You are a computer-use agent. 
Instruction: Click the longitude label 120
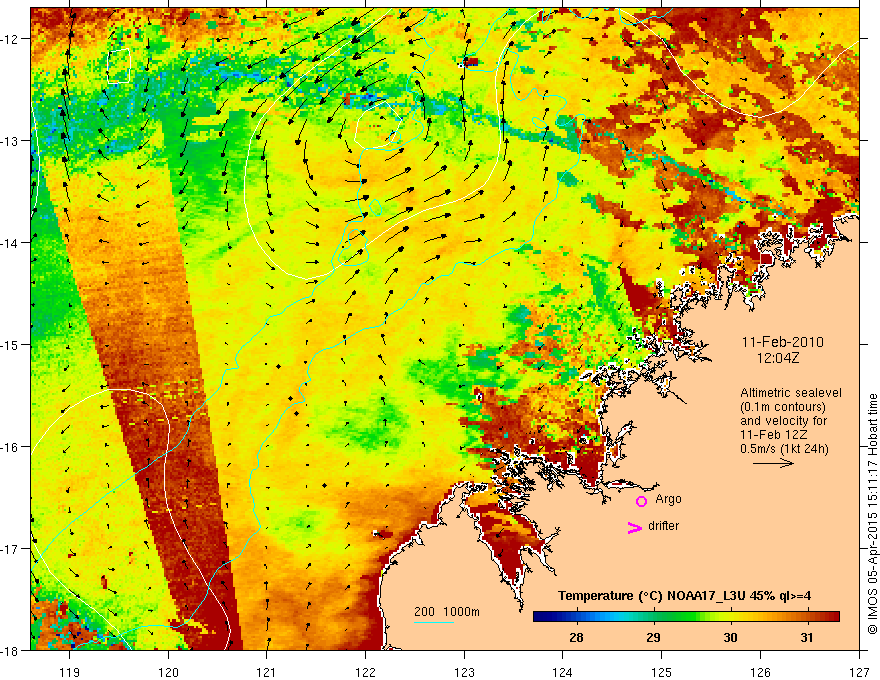point(168,672)
